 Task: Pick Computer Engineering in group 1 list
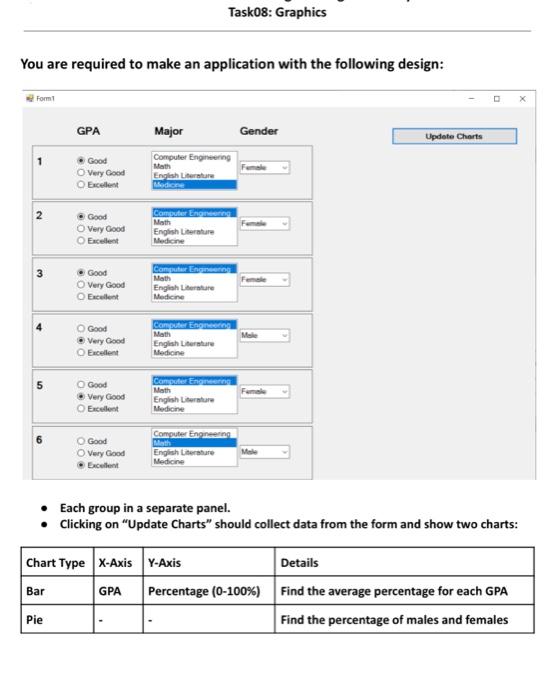click(x=194, y=157)
